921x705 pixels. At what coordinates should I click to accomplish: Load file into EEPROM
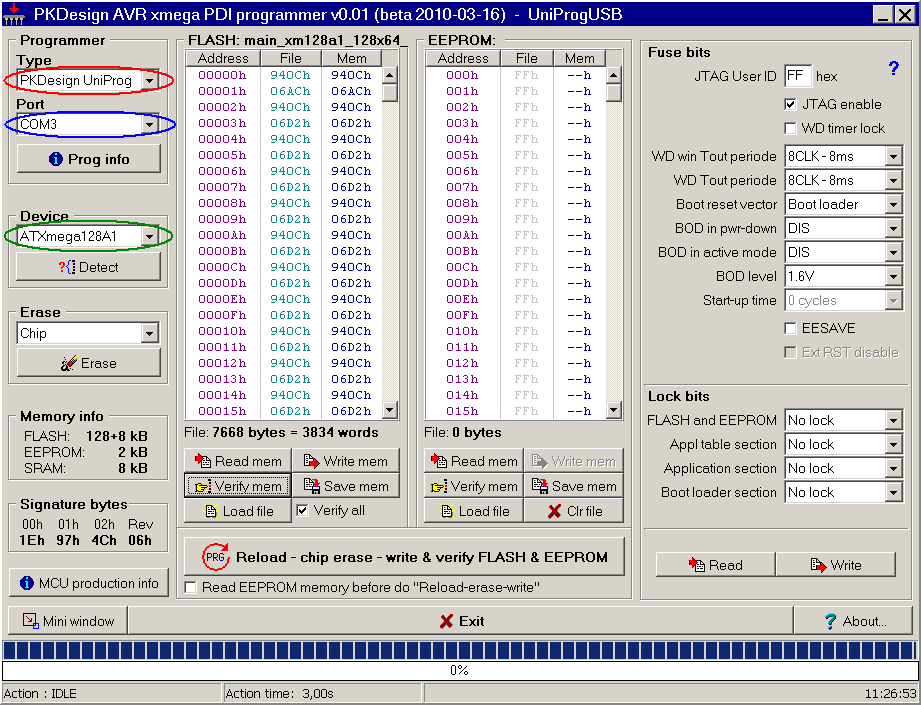473,511
